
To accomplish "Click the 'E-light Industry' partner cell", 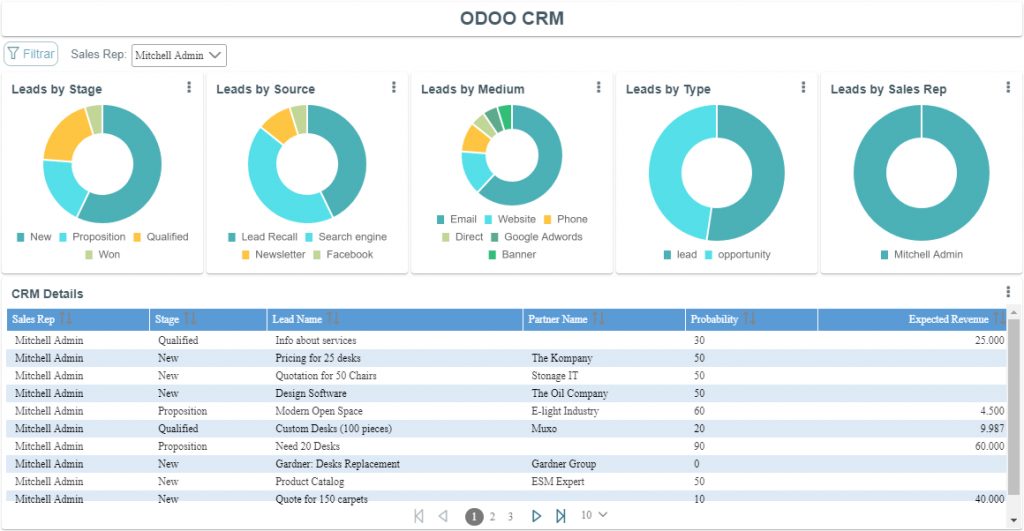I will point(565,411).
